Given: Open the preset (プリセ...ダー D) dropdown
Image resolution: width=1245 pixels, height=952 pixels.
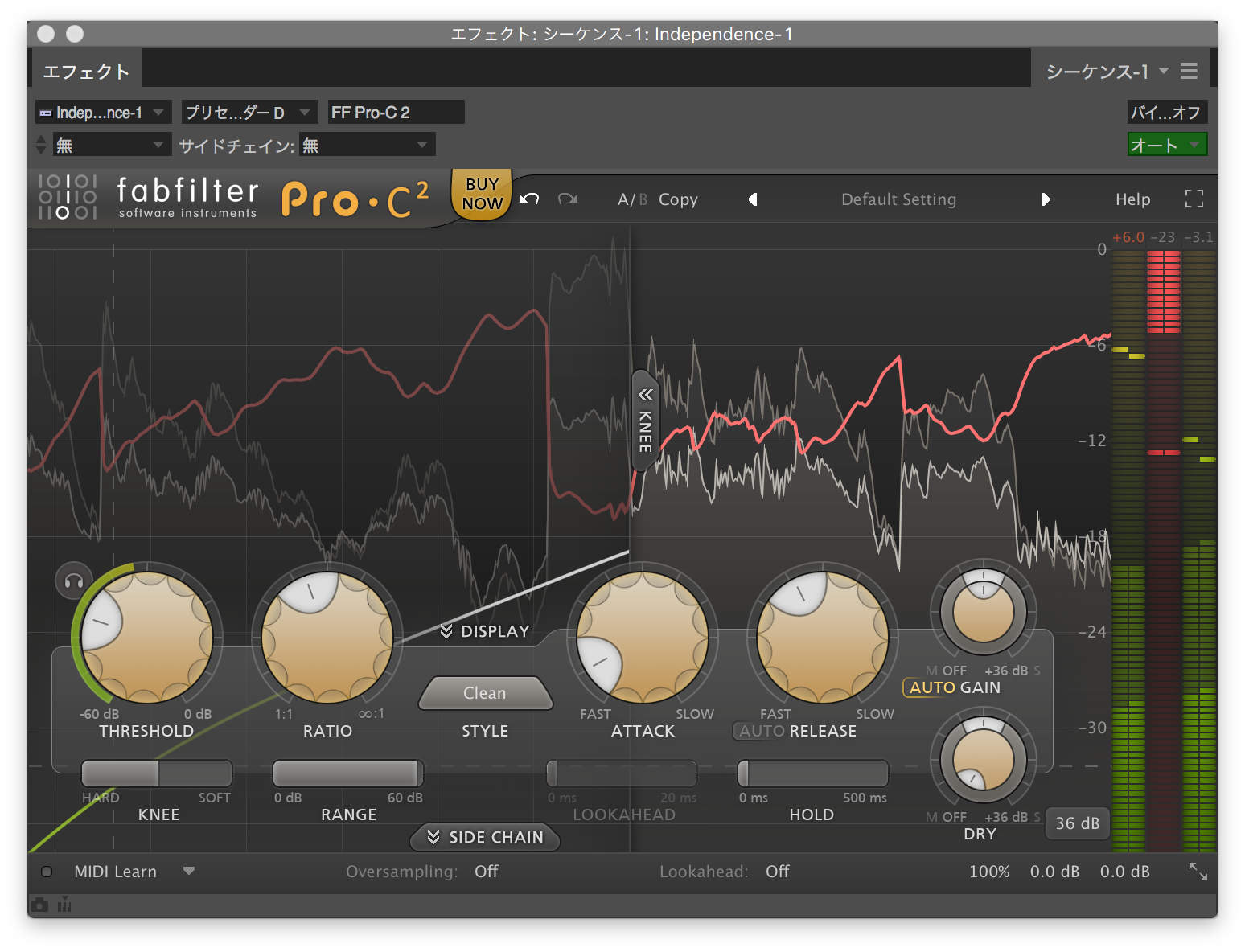Looking at the screenshot, I should (249, 113).
